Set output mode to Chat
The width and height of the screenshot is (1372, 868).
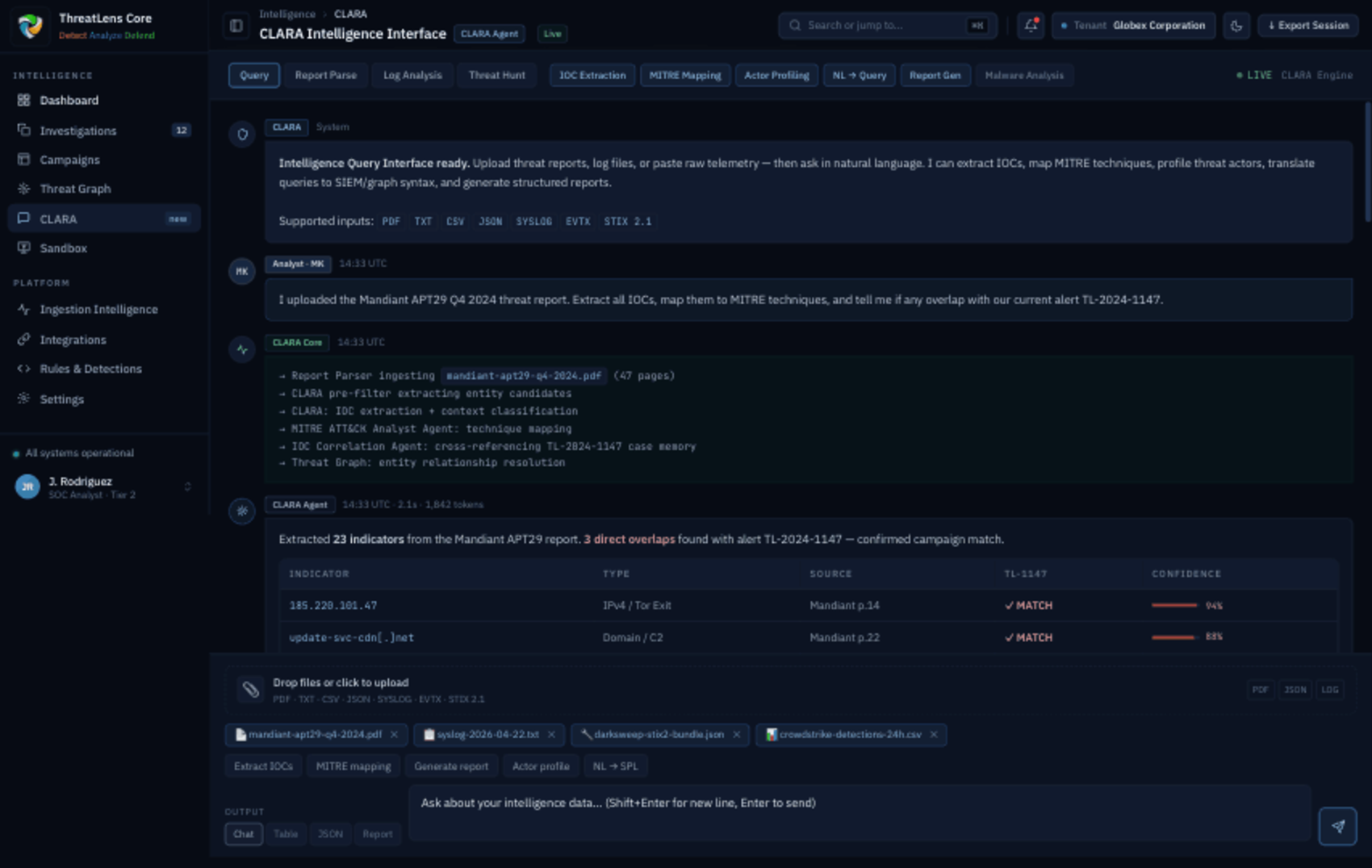[244, 834]
